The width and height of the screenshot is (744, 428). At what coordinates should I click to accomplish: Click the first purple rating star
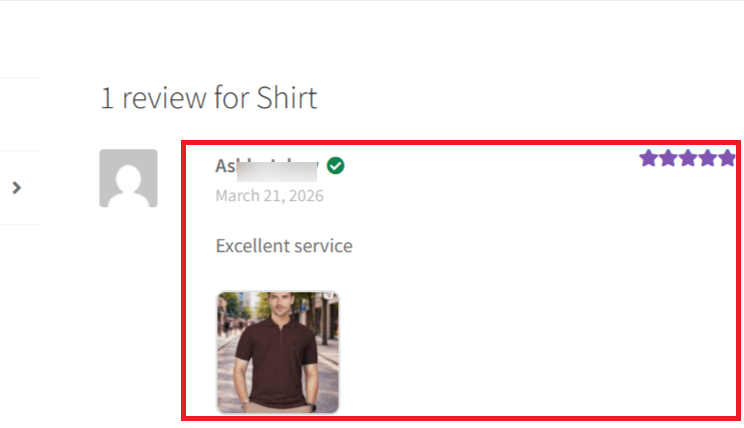tap(649, 158)
